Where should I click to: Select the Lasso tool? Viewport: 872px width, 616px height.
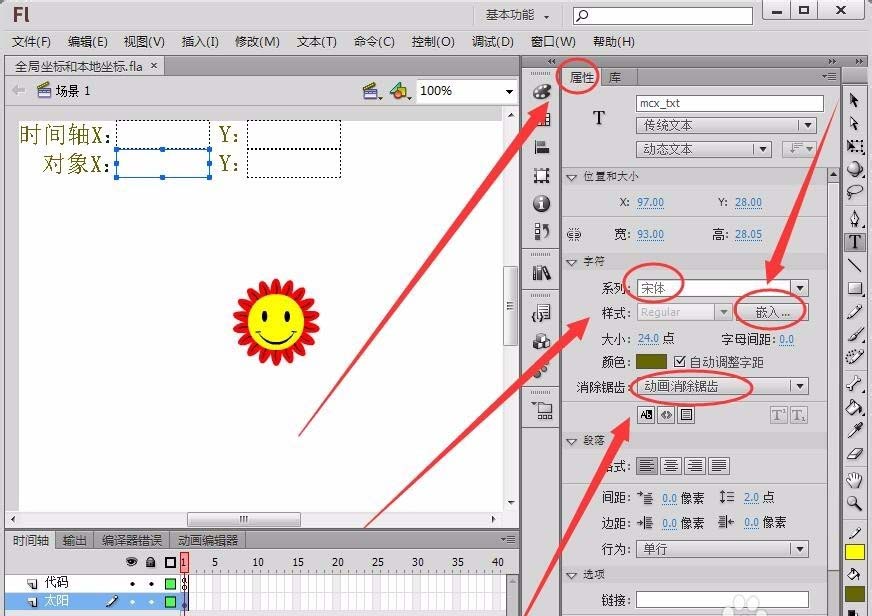coord(855,192)
